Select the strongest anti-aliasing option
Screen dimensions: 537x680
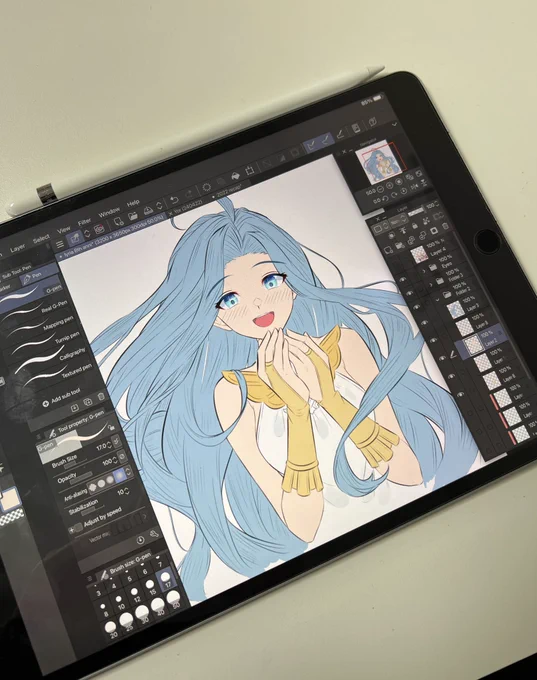click(120, 476)
